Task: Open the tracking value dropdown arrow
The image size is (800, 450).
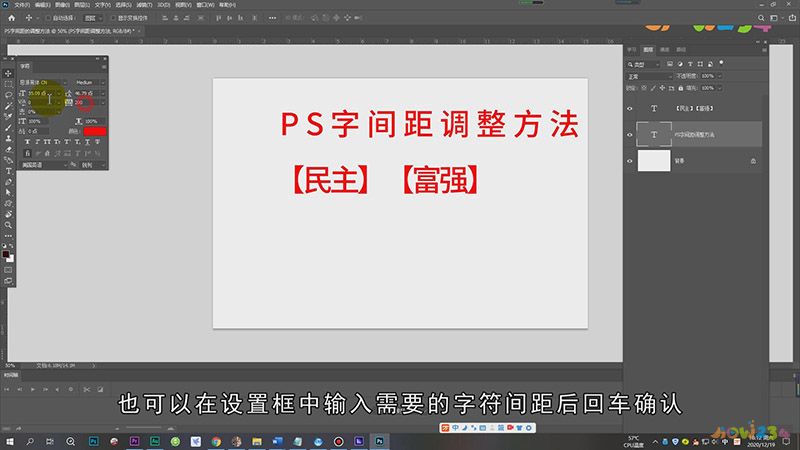Action: (x=103, y=103)
